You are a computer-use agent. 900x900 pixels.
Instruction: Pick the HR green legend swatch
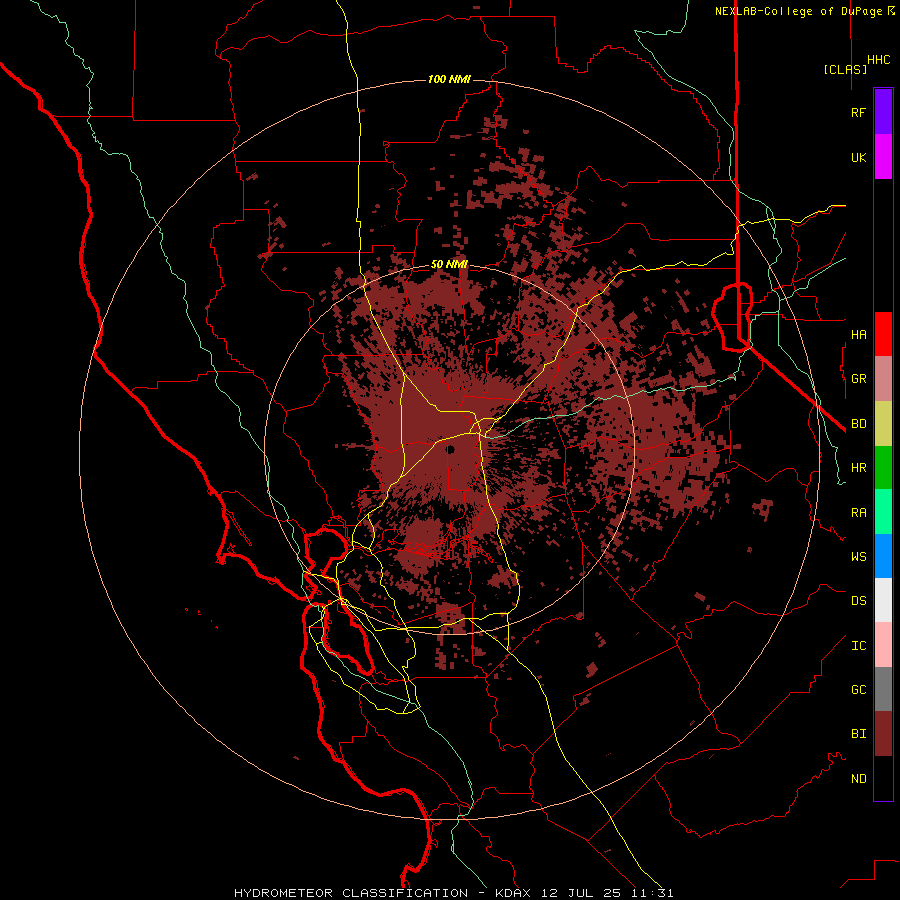click(883, 468)
